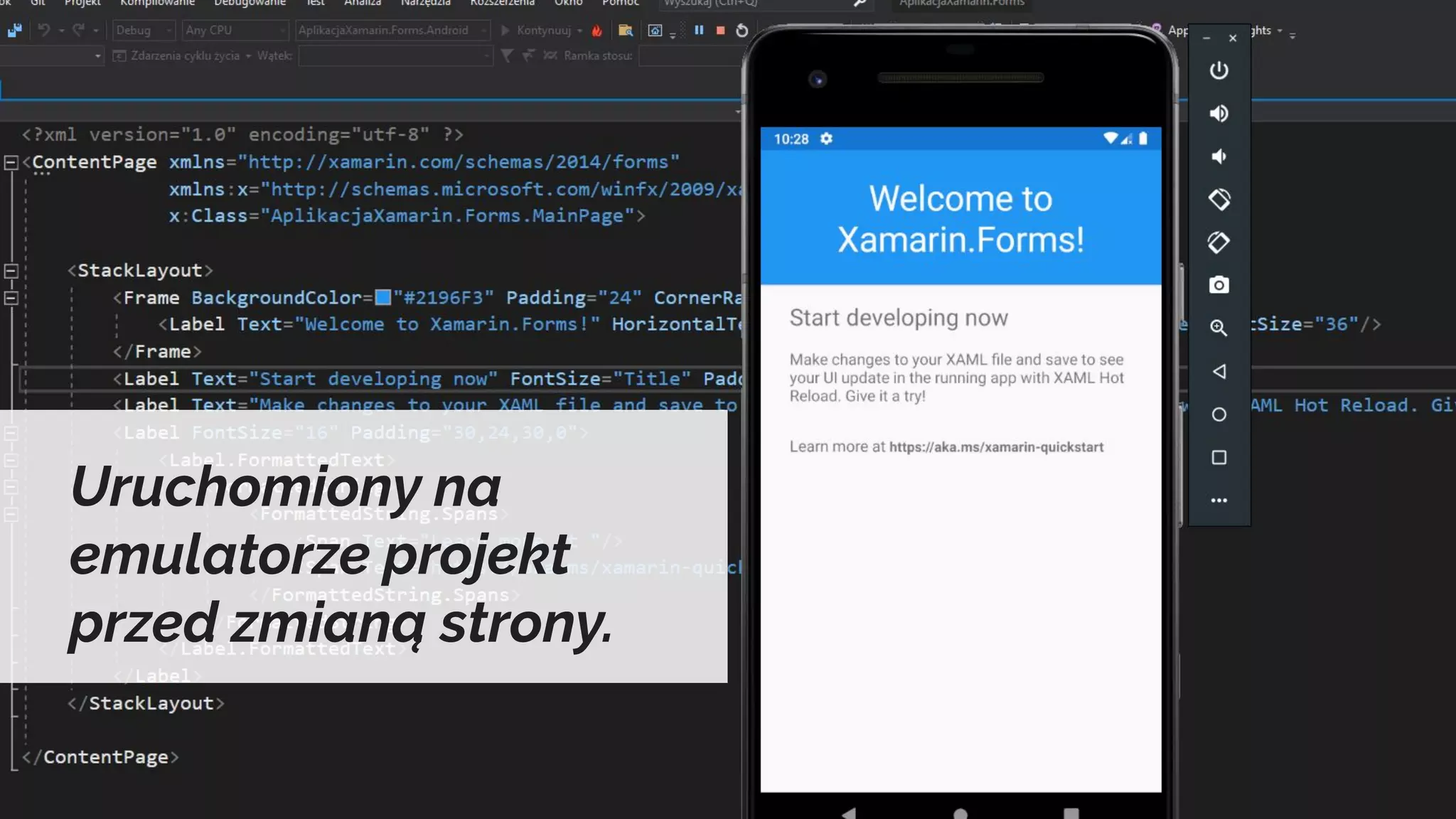Rotate emulator left icon
This screenshot has width=1456, height=819.
[x=1219, y=199]
